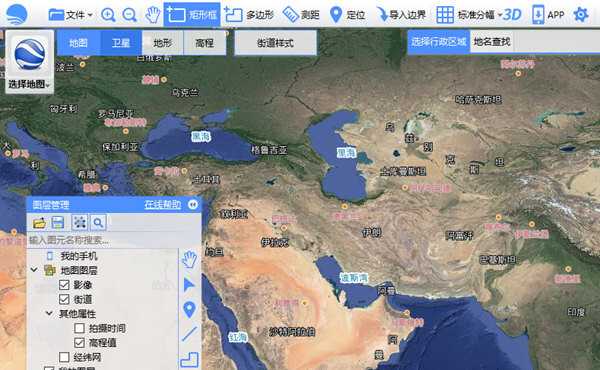Switch to 高程 elevation tab
600x370 pixels.
pos(205,42)
